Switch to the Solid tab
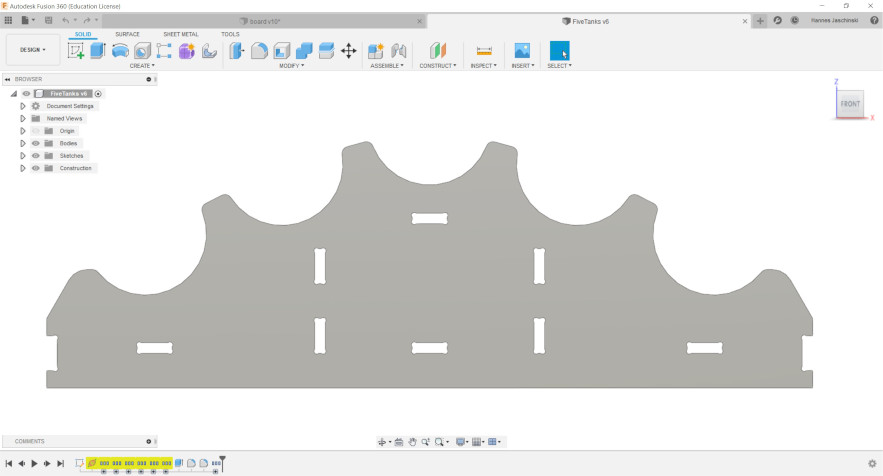 (x=83, y=34)
